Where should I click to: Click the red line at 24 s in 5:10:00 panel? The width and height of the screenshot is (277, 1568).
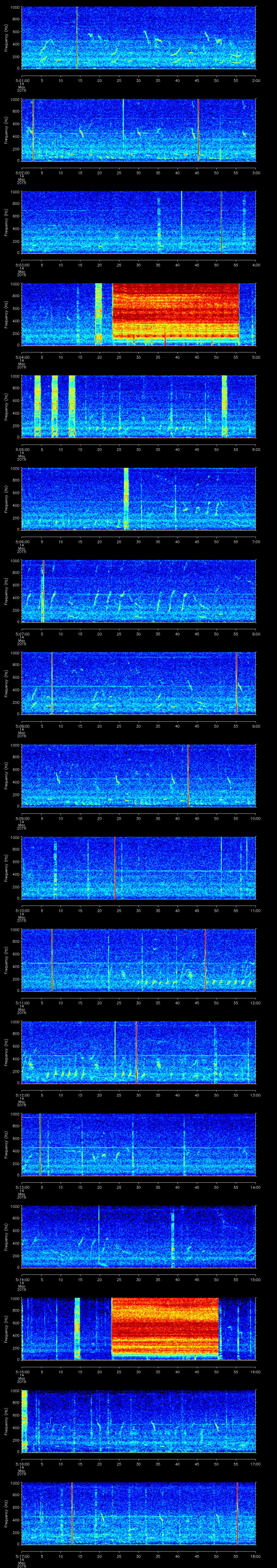pos(114,868)
